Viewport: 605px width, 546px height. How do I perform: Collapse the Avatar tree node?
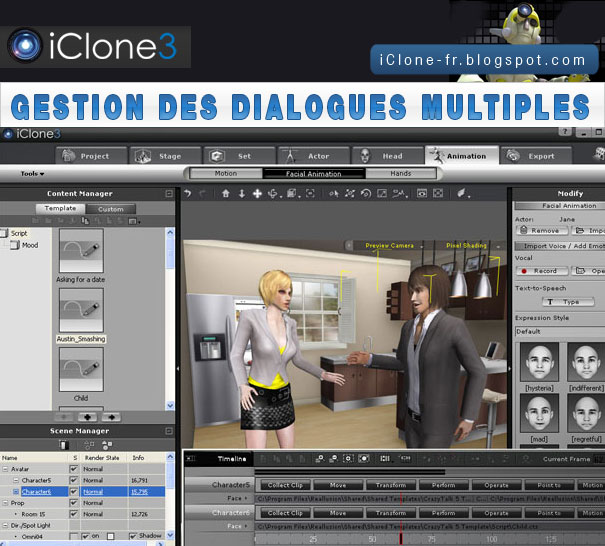[x=5, y=469]
